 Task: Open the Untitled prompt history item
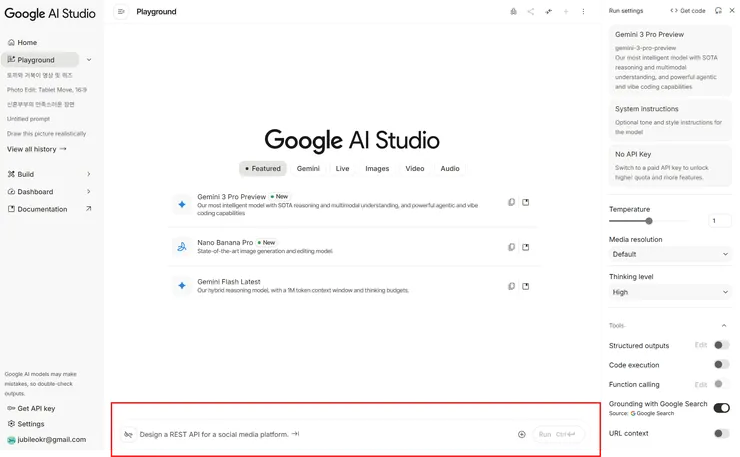point(28,119)
